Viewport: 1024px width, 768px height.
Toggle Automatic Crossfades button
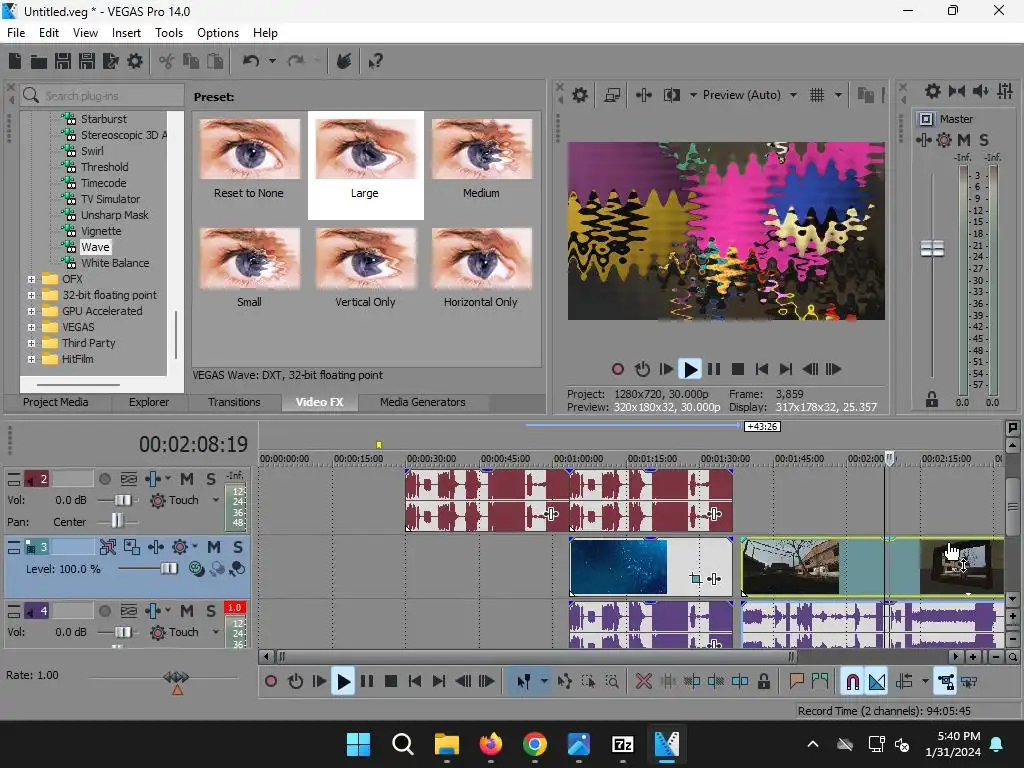click(x=877, y=682)
